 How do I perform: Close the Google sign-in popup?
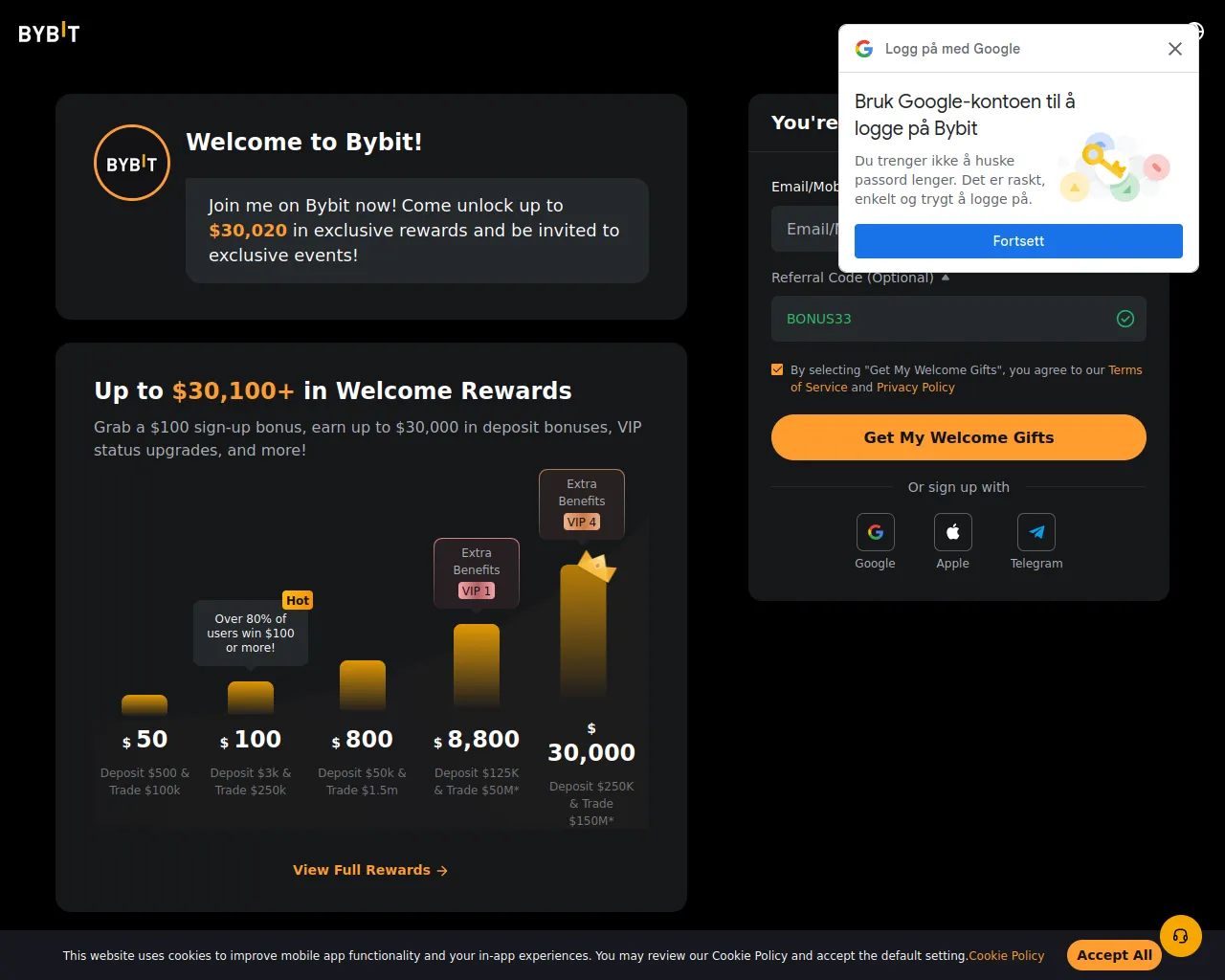(x=1175, y=49)
